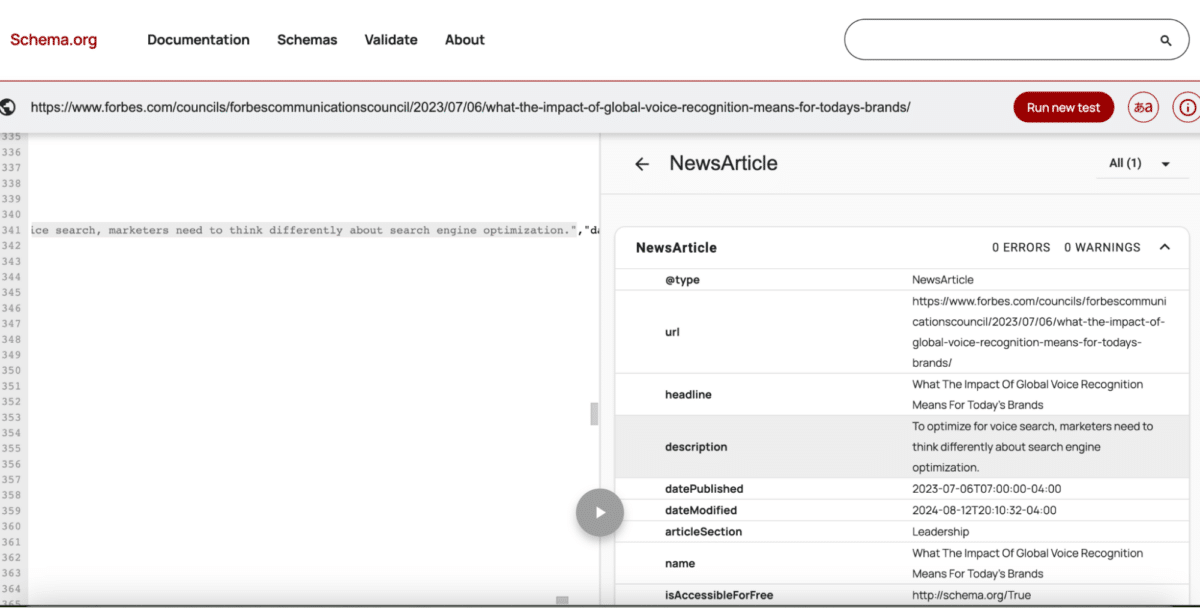The width and height of the screenshot is (1200, 608).
Task: Click the dateModified property label
Action: tap(702, 510)
